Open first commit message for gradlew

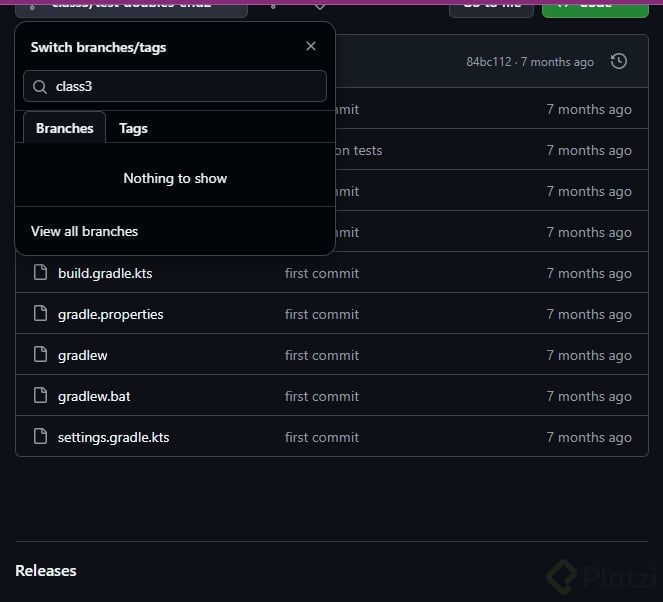[x=321, y=355]
